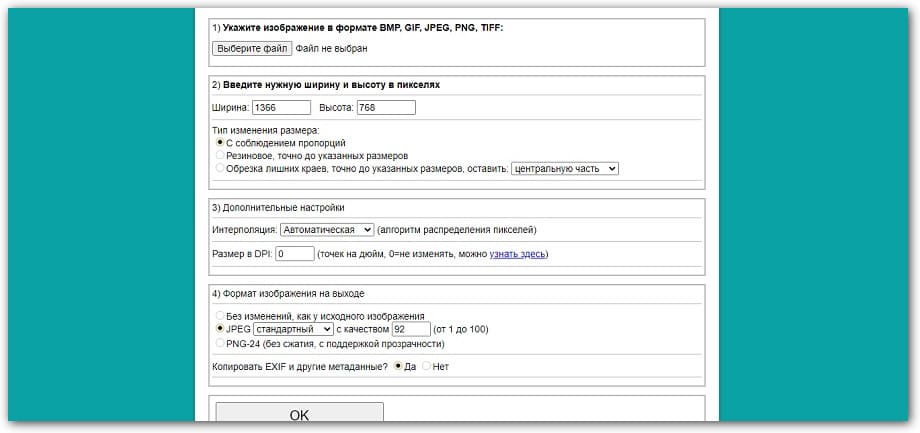920x433 pixels.
Task: Select the JPEG output format radio
Action: [x=221, y=328]
